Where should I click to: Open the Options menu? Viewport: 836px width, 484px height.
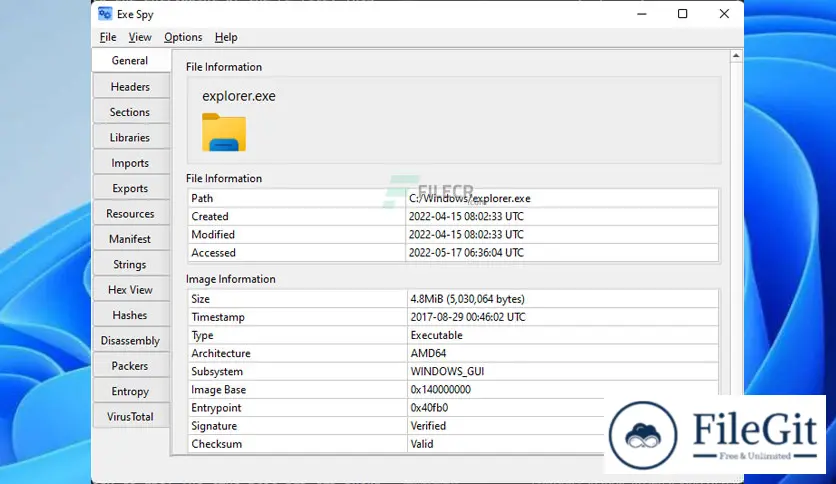[x=183, y=37]
